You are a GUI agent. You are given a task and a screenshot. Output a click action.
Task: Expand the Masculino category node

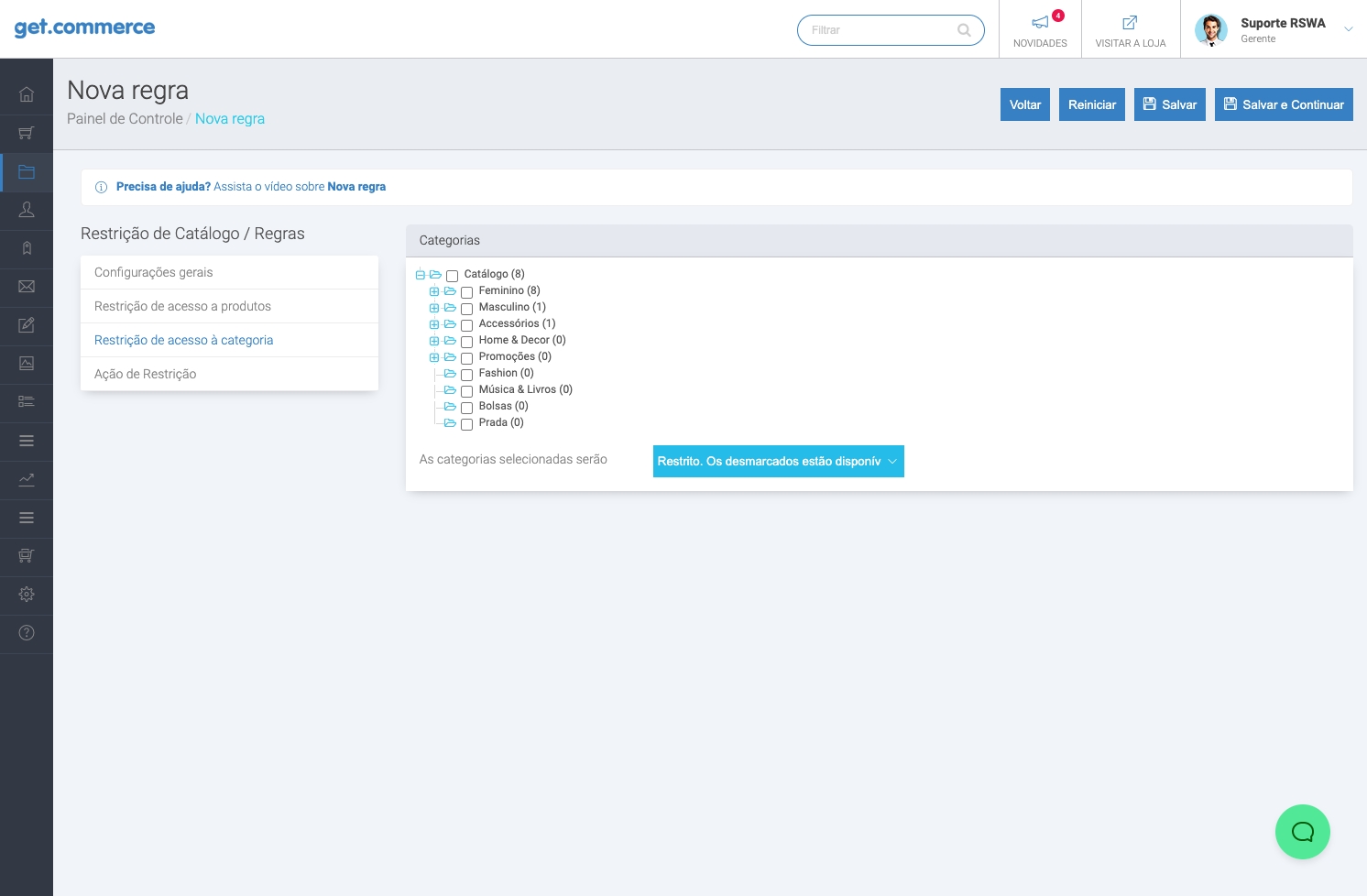point(434,308)
